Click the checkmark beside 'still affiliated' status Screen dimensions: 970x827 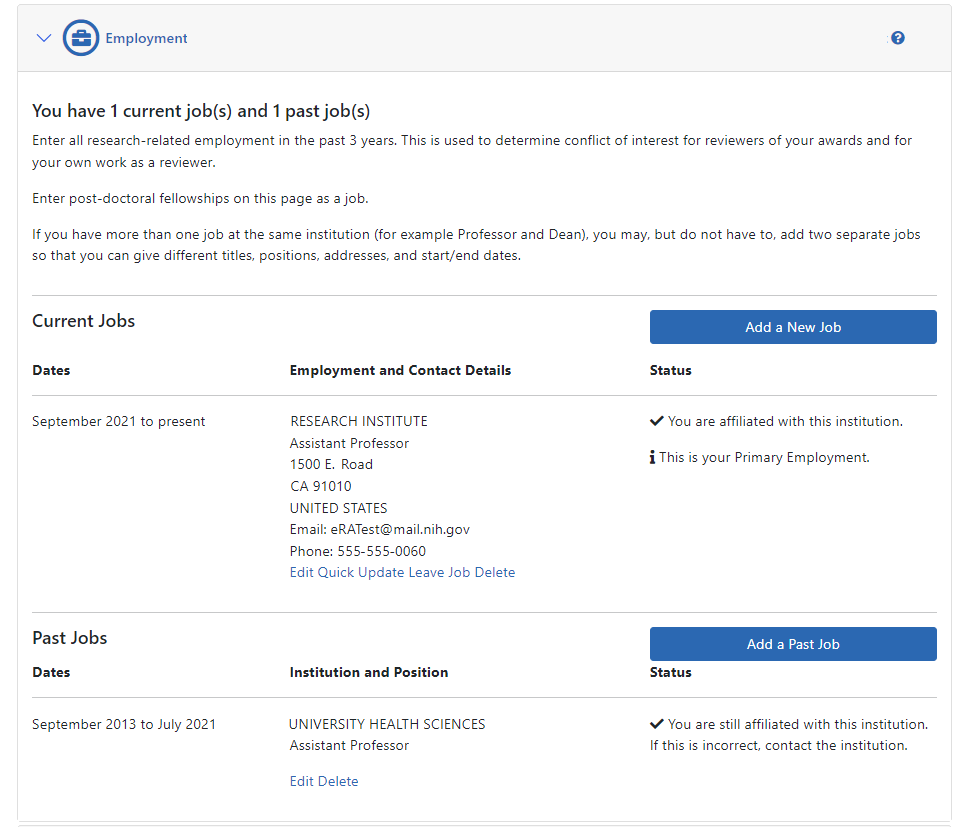[657, 724]
